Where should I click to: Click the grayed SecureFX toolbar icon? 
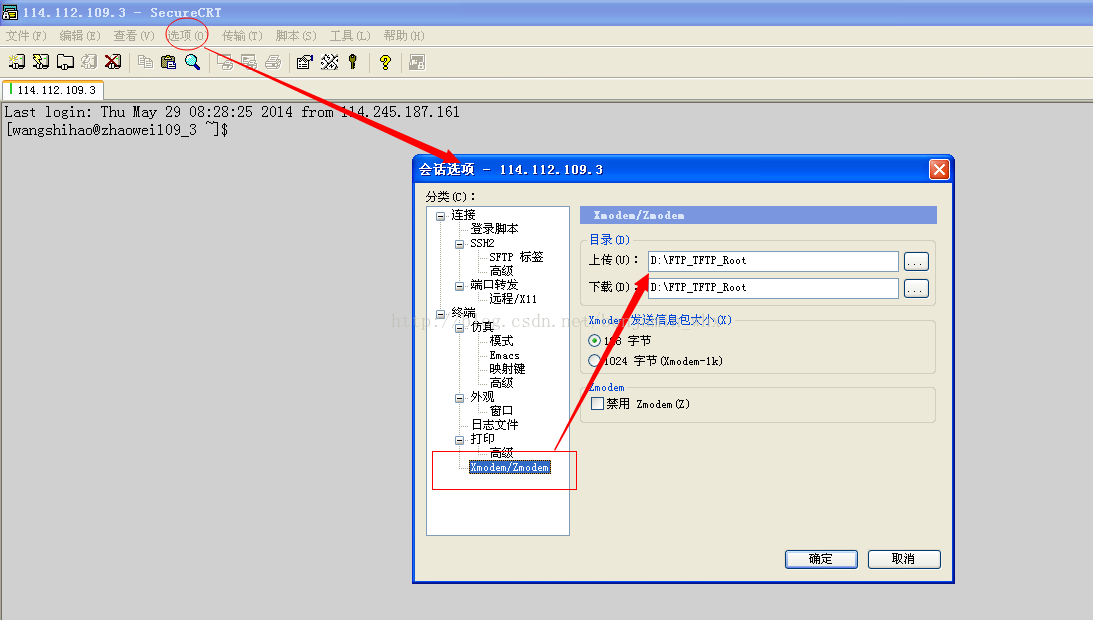417,62
